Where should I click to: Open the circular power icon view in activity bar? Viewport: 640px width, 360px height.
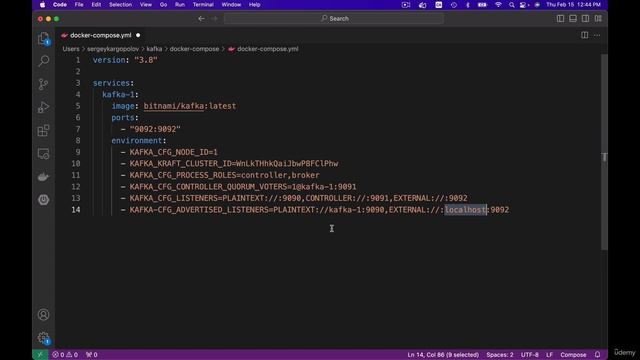point(43,200)
